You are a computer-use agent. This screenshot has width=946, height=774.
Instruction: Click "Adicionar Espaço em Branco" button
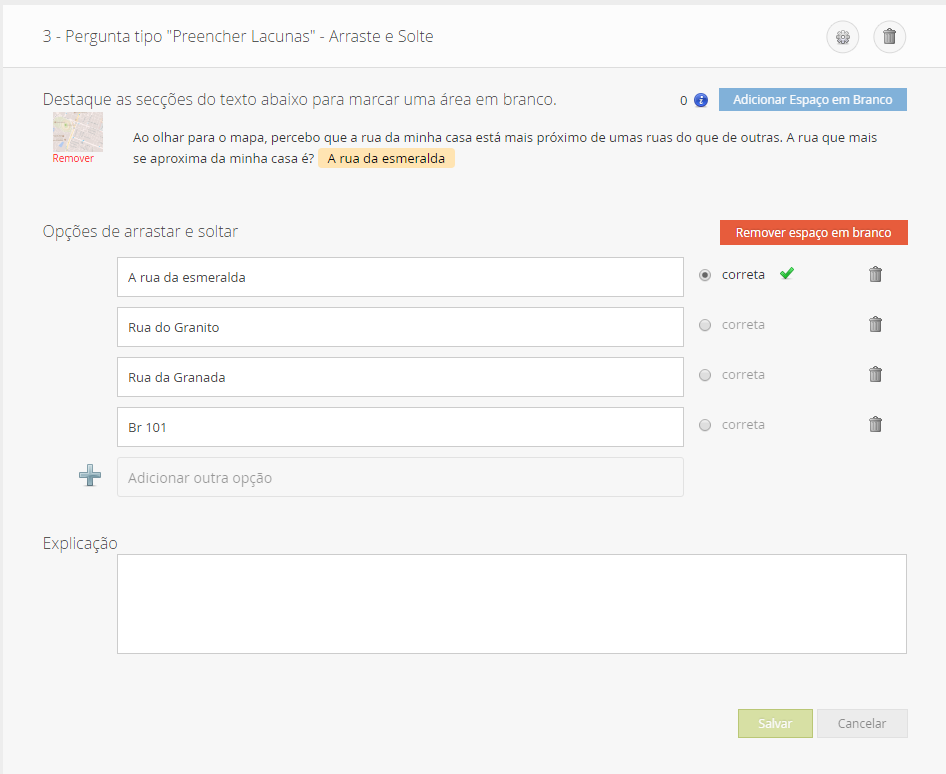point(812,100)
